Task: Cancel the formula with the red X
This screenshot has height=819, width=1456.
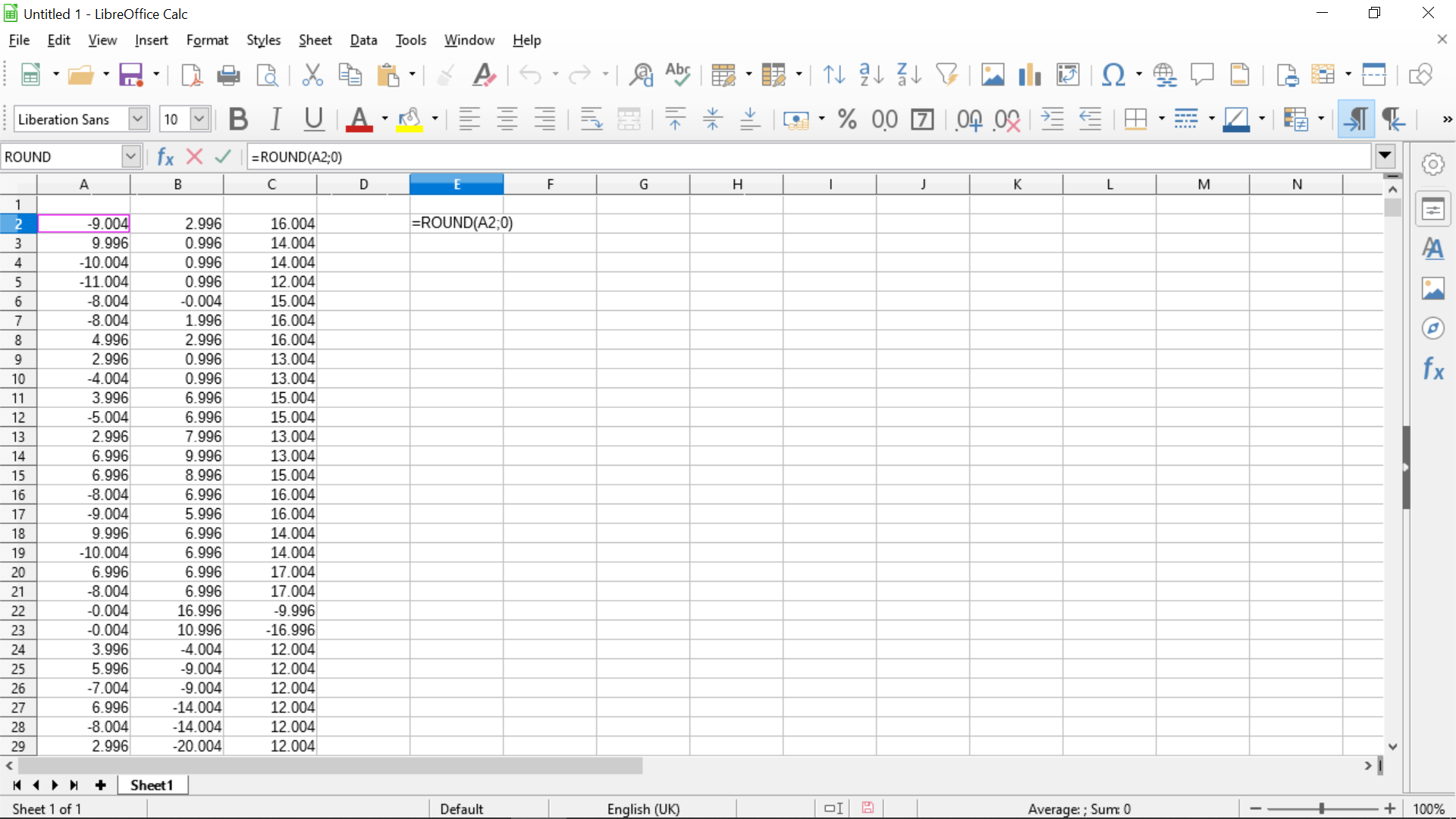Action: tap(194, 157)
